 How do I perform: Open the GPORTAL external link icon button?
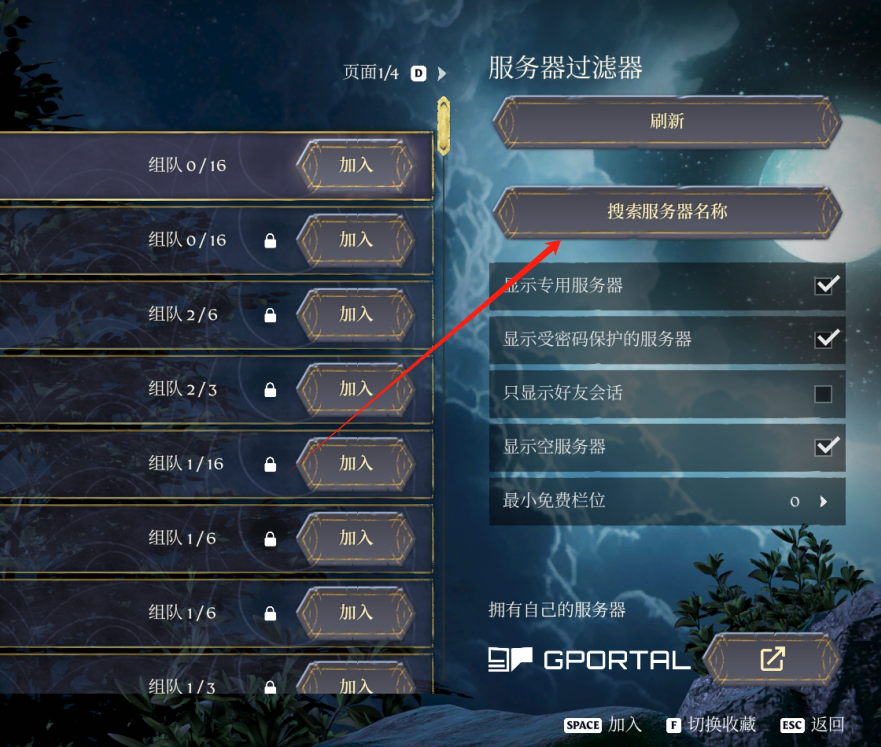pyautogui.click(x=772, y=659)
